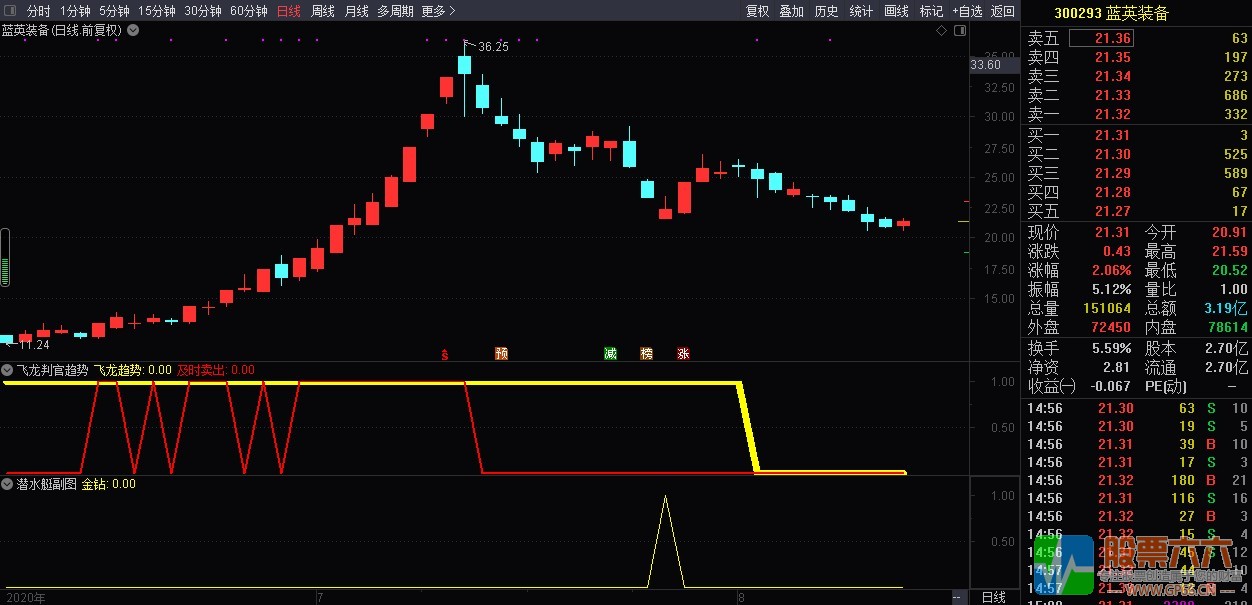This screenshot has height=605, width=1252.
Task: Click the green '减' event marker
Action: point(610,353)
